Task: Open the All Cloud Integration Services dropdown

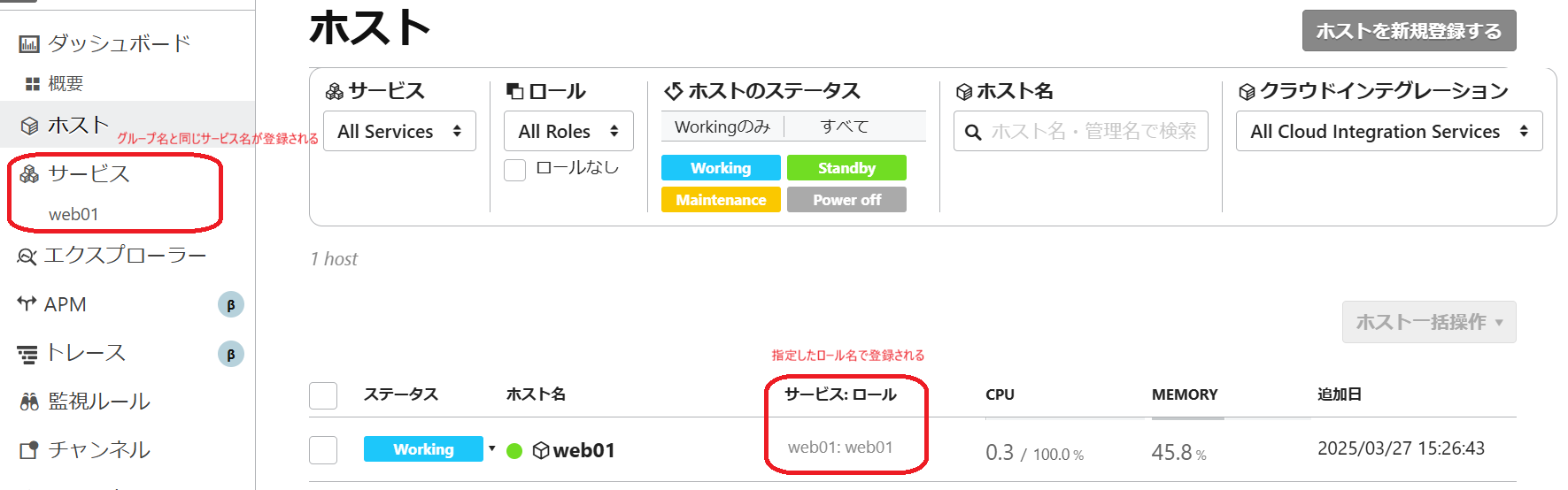Action: pos(1388,132)
